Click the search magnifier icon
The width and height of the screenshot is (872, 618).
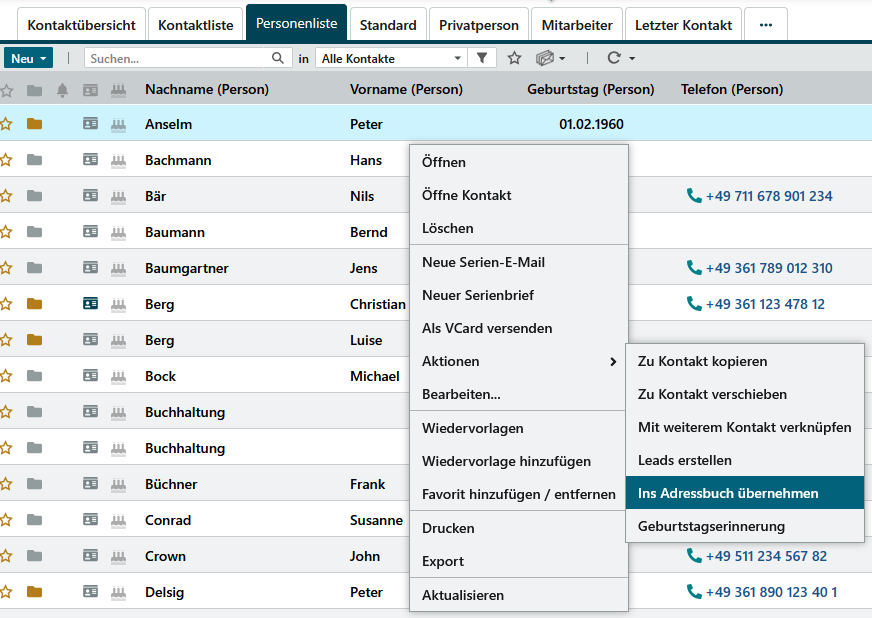tap(278, 59)
